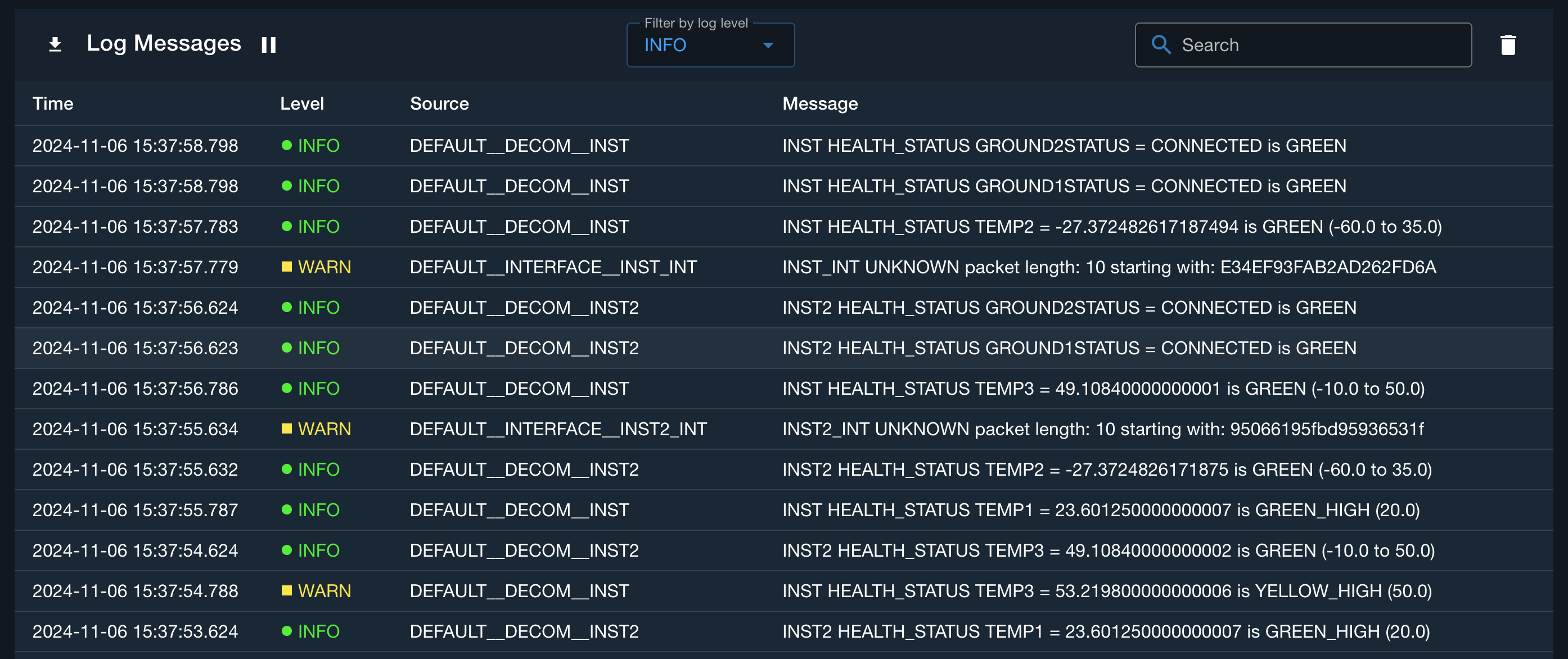The height and width of the screenshot is (659, 1568).
Task: Select timestamp 2024-11-06 15:37:54.788
Action: pos(135,591)
